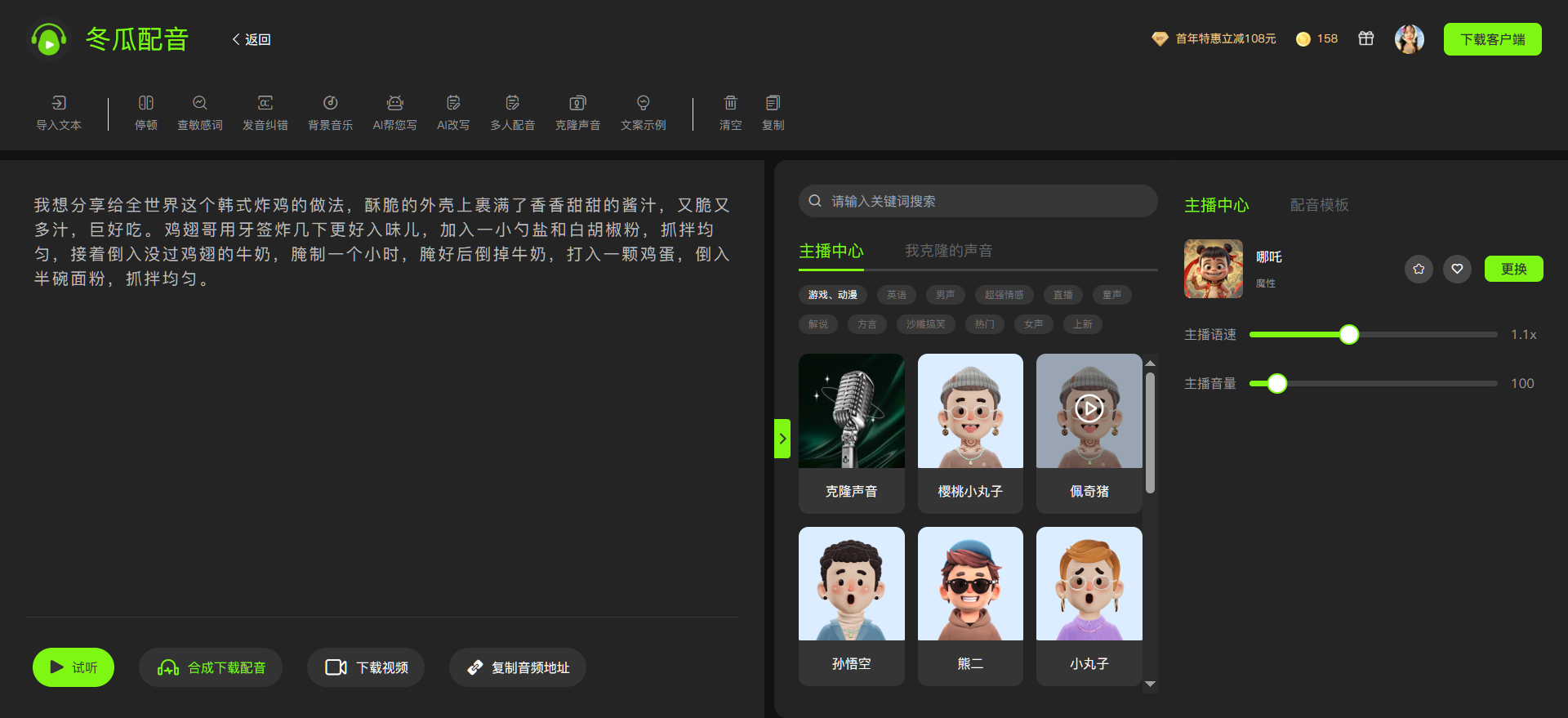The image size is (1568, 718).
Task: Click the 冬瓜配音 headphone logo
Action: [x=49, y=39]
